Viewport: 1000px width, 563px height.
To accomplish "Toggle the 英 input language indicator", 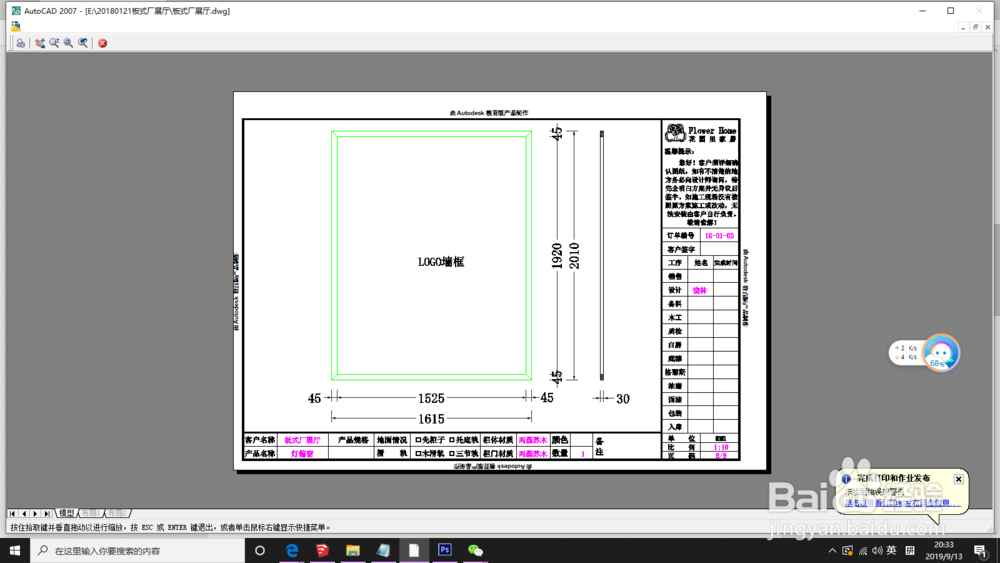I will pos(892,551).
